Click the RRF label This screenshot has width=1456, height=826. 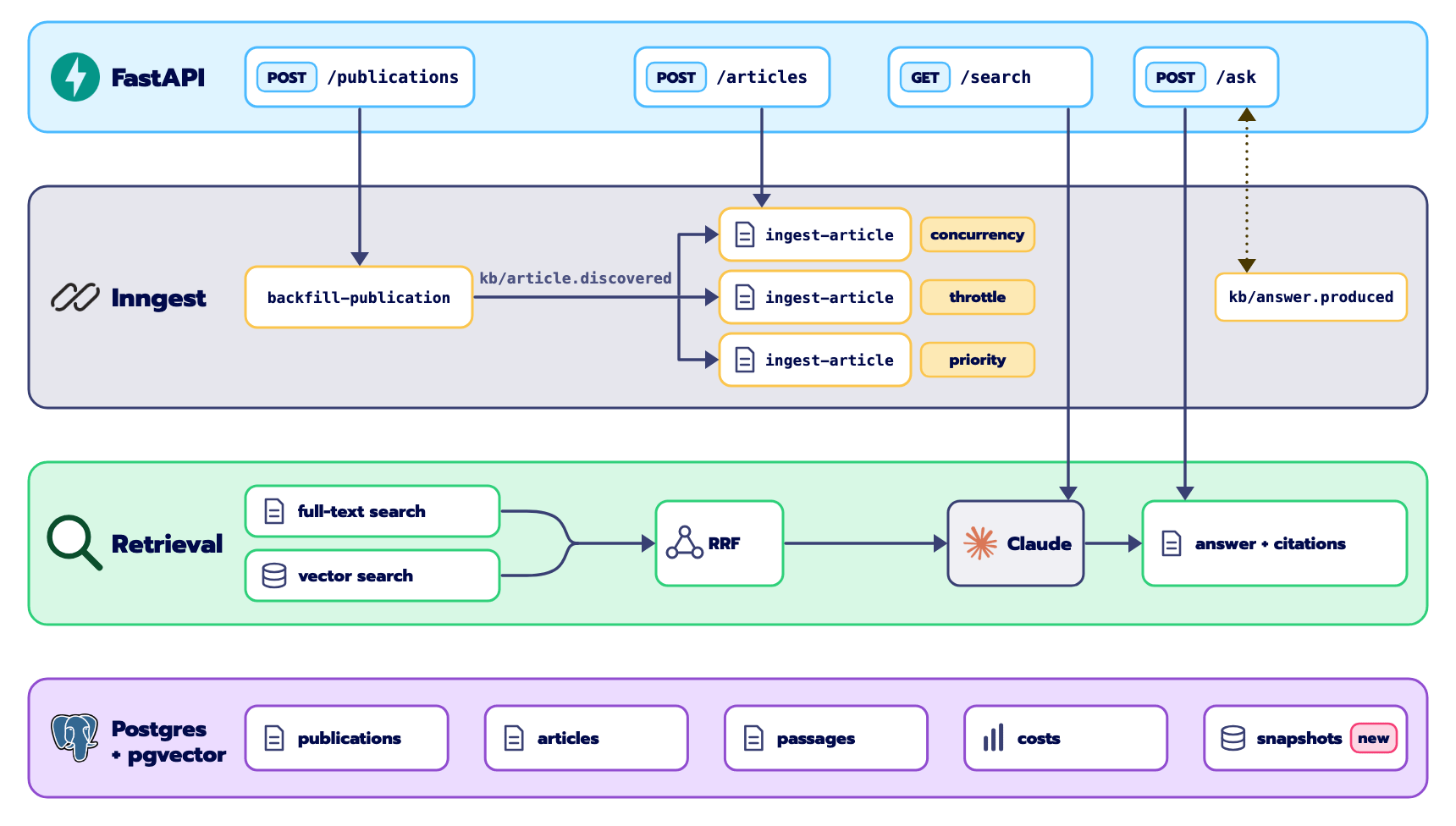click(x=724, y=543)
